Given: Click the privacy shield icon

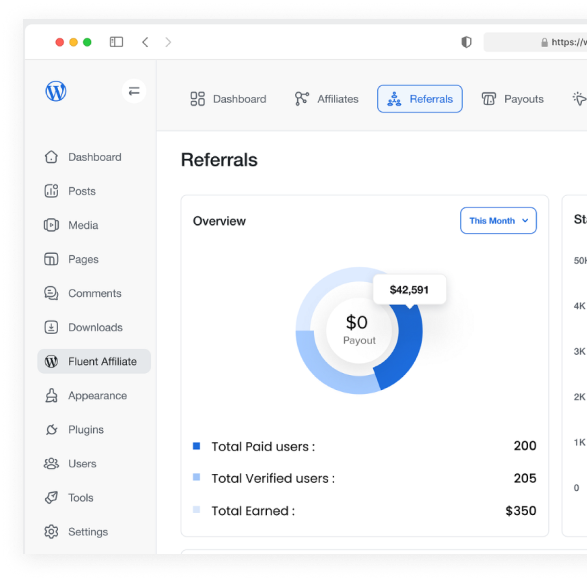Looking at the screenshot, I should click(x=466, y=42).
